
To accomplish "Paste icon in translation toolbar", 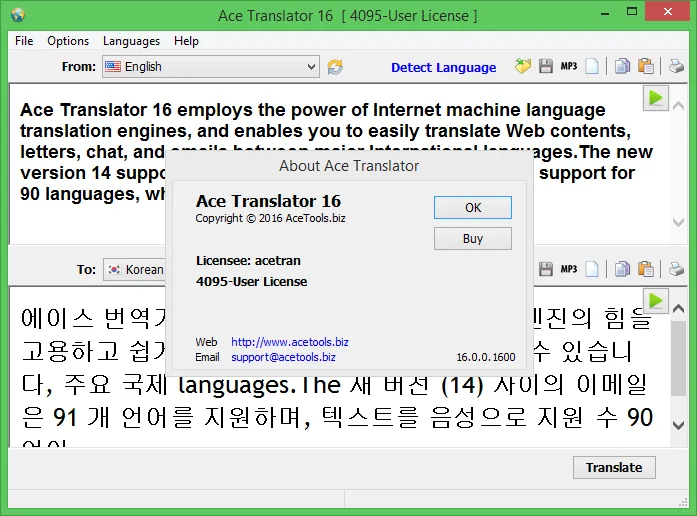I will tap(645, 269).
